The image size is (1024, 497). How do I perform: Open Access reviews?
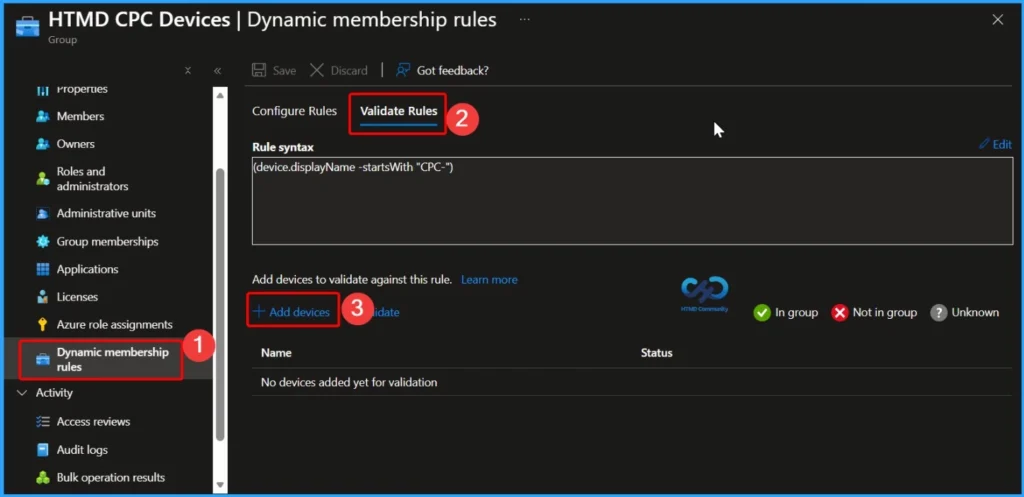93,422
